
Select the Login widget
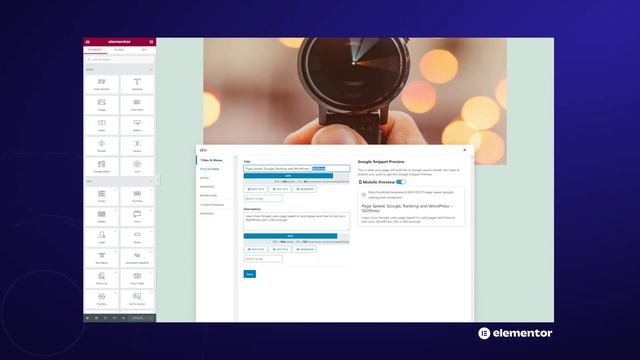pos(102,238)
